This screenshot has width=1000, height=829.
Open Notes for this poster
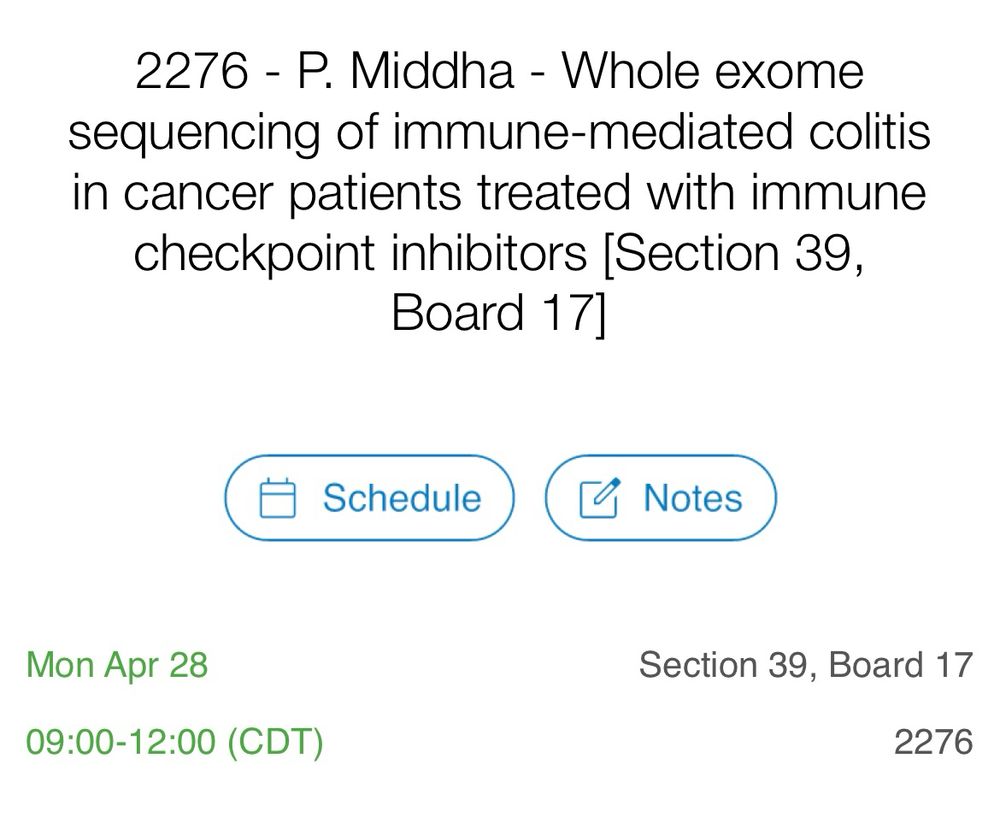pyautogui.click(x=661, y=497)
